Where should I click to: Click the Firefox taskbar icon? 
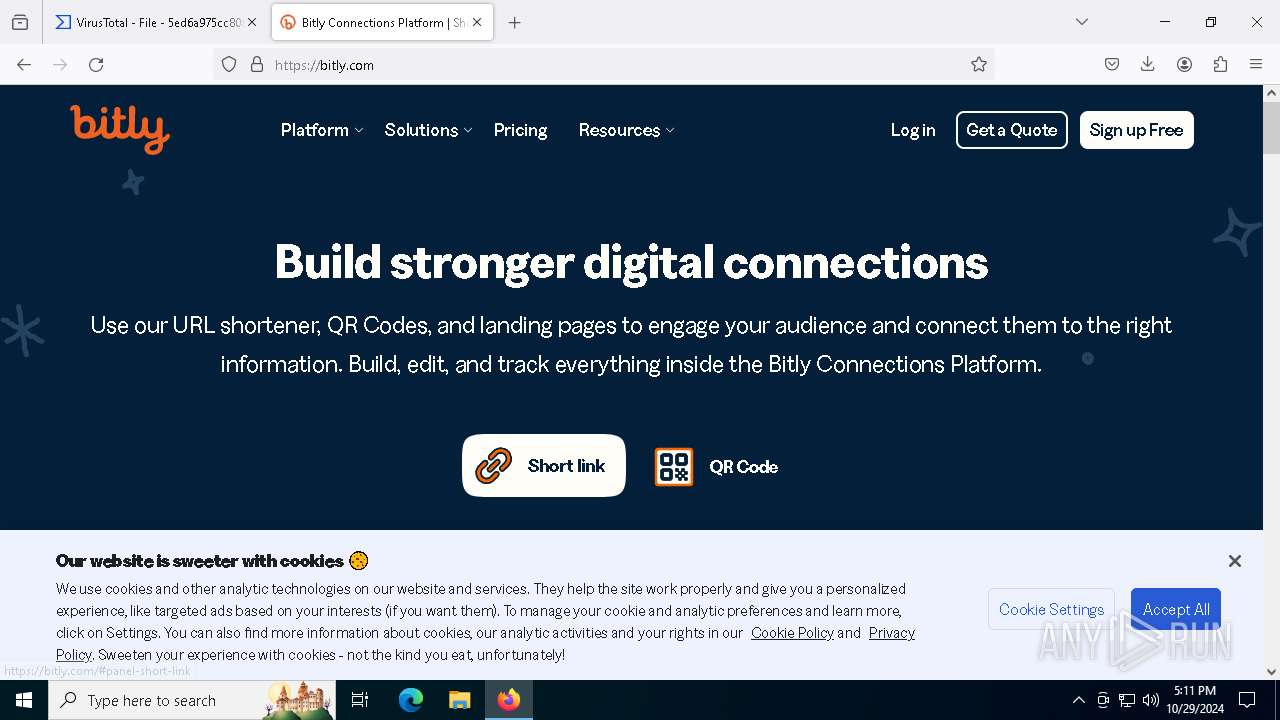point(509,700)
